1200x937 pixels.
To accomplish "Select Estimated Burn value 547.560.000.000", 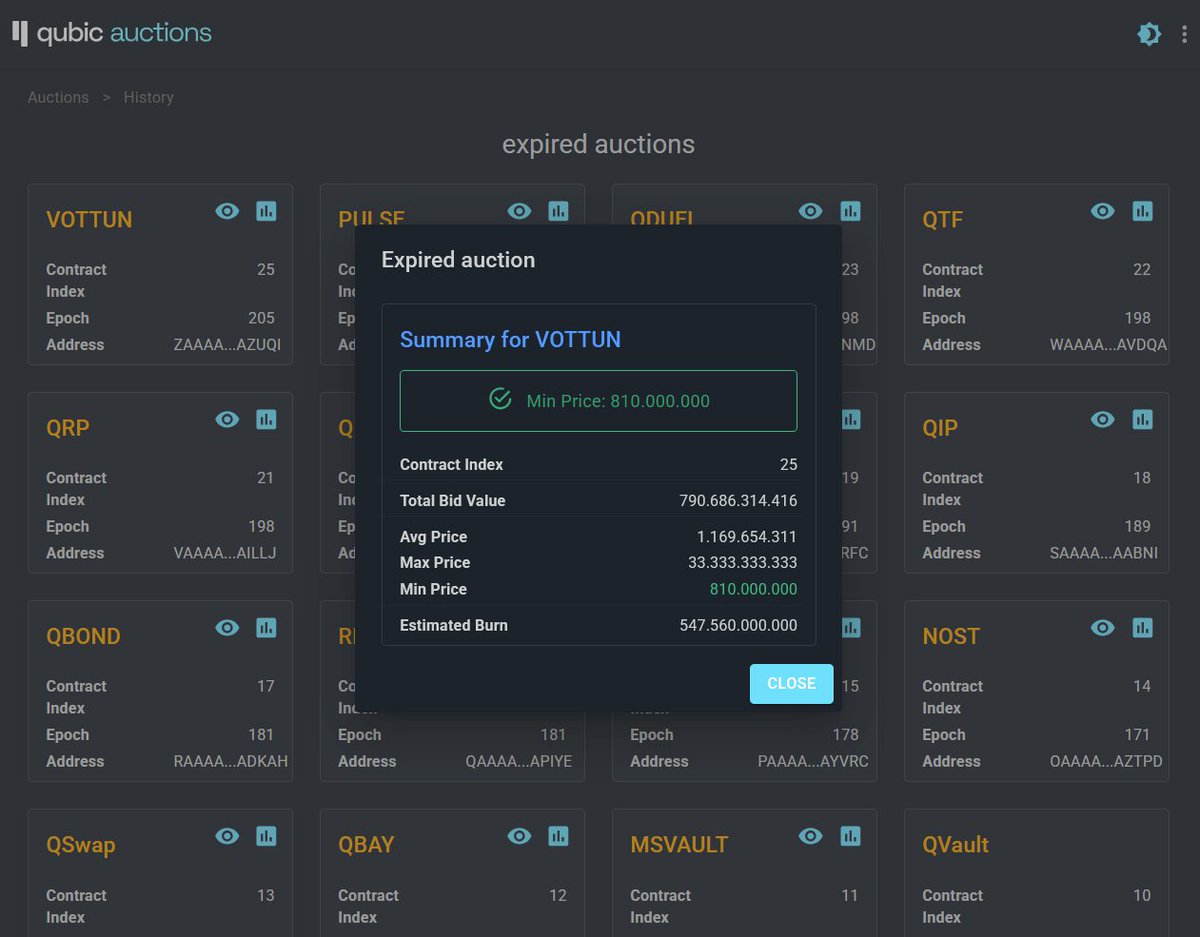I will [x=738, y=625].
